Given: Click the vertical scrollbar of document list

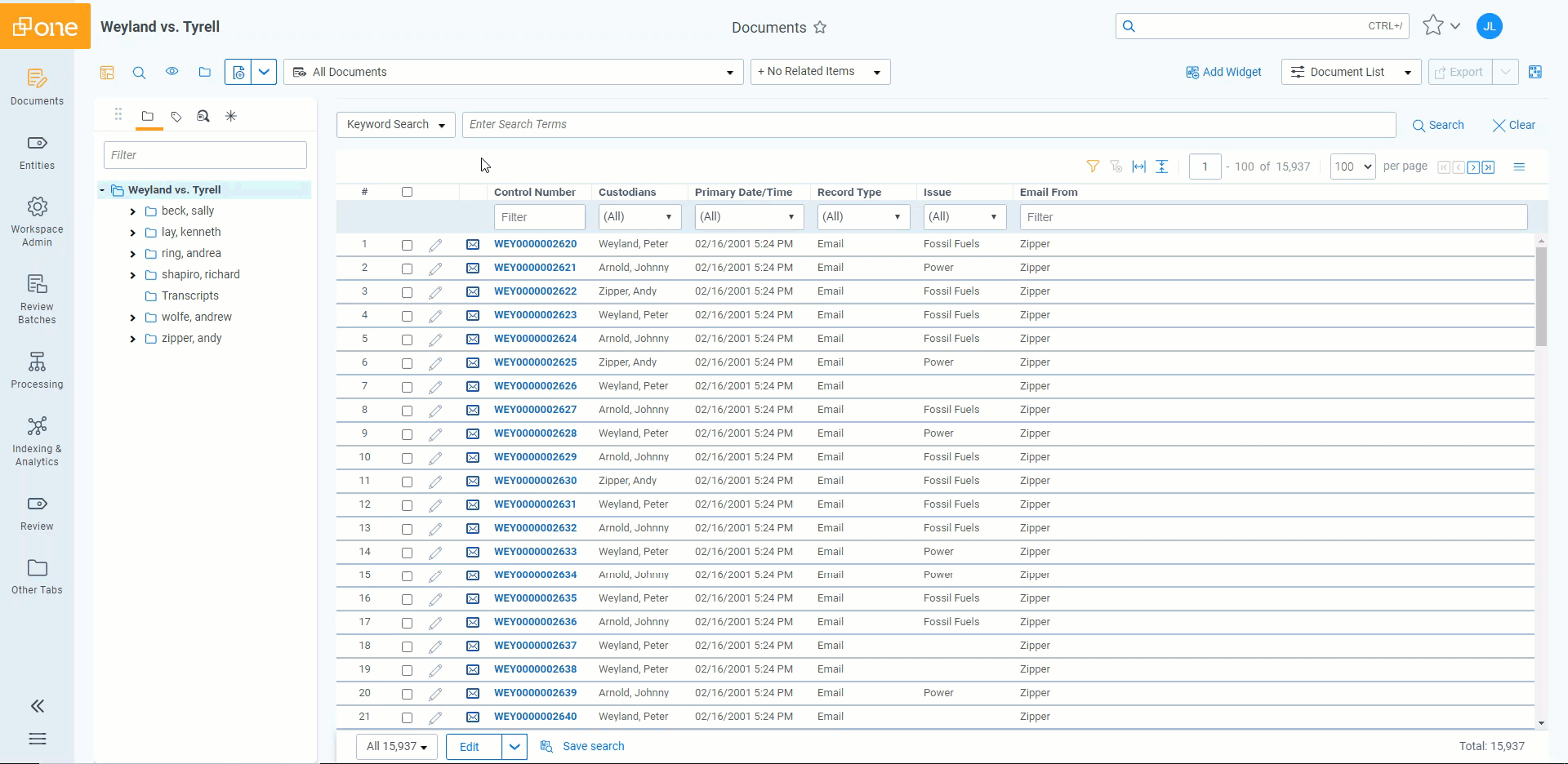Looking at the screenshot, I should [x=1541, y=297].
